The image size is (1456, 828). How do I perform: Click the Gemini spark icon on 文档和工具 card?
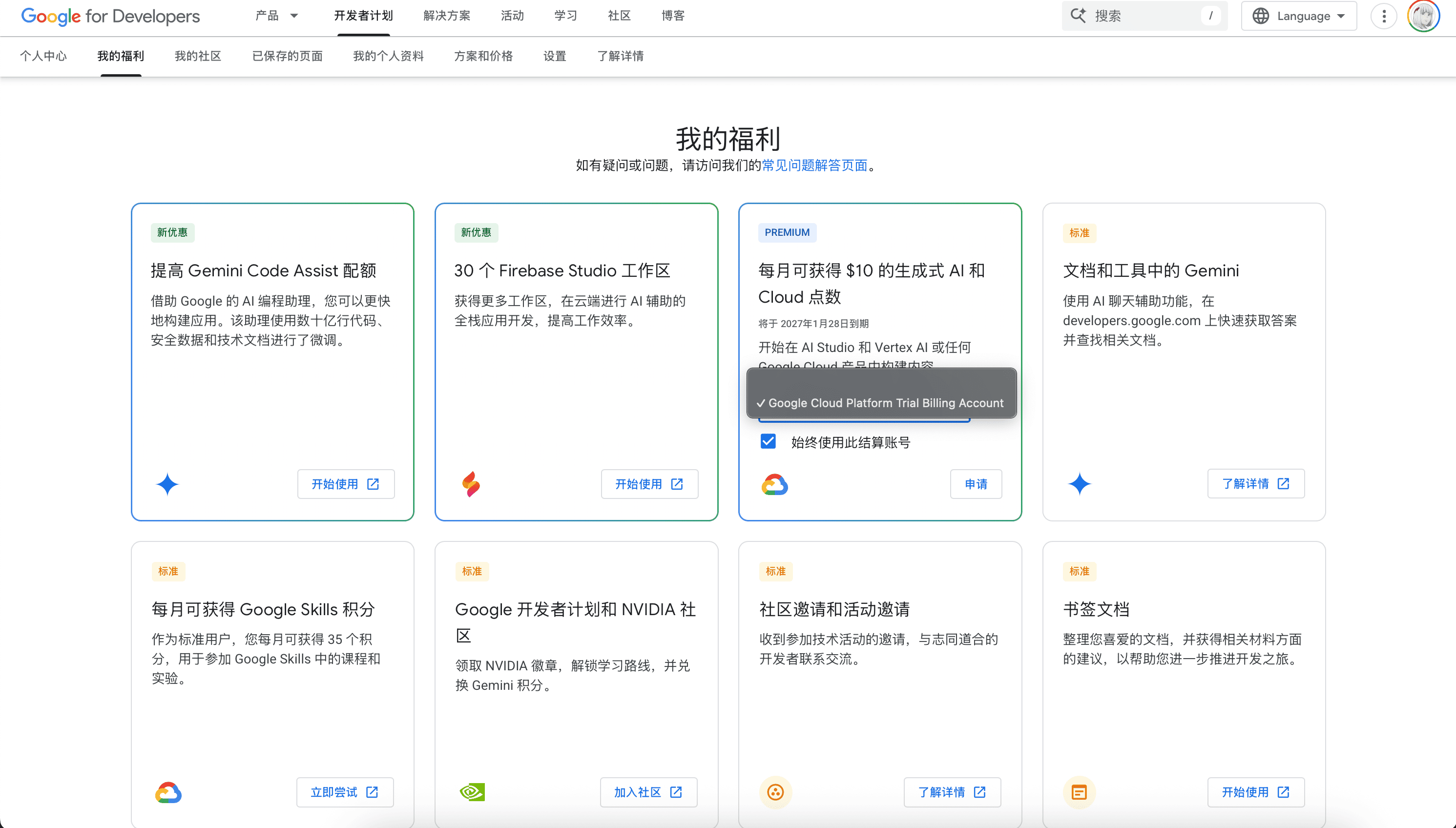(x=1079, y=484)
